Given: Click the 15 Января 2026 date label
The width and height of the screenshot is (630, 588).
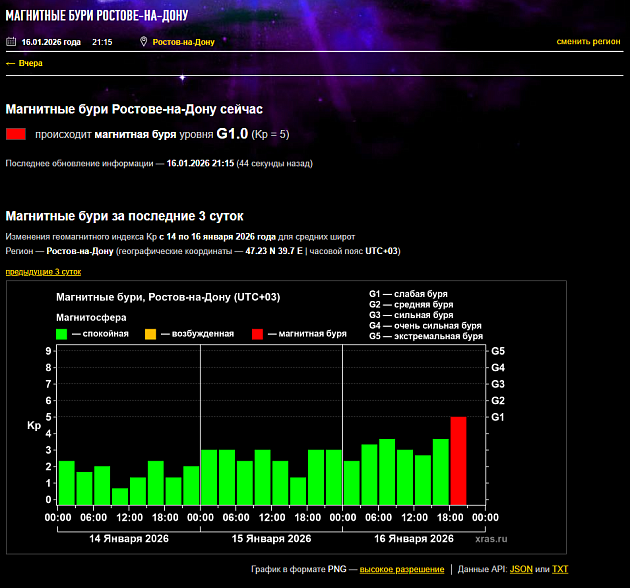Looking at the screenshot, I should point(272,538).
